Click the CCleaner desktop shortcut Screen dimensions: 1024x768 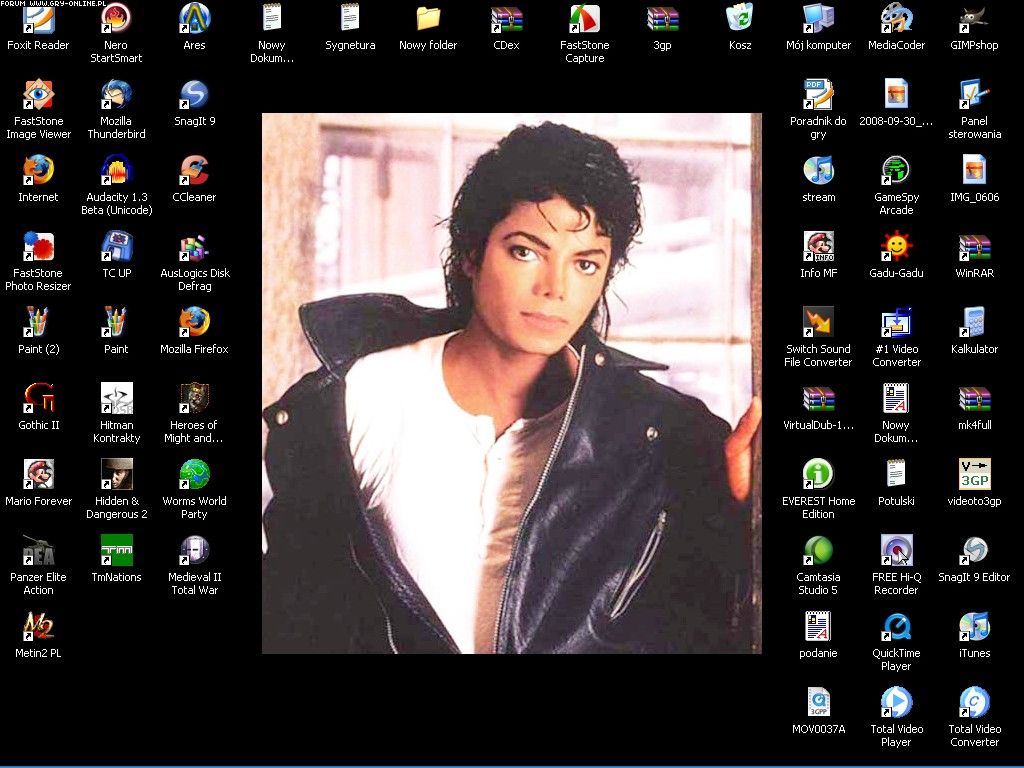(x=195, y=170)
